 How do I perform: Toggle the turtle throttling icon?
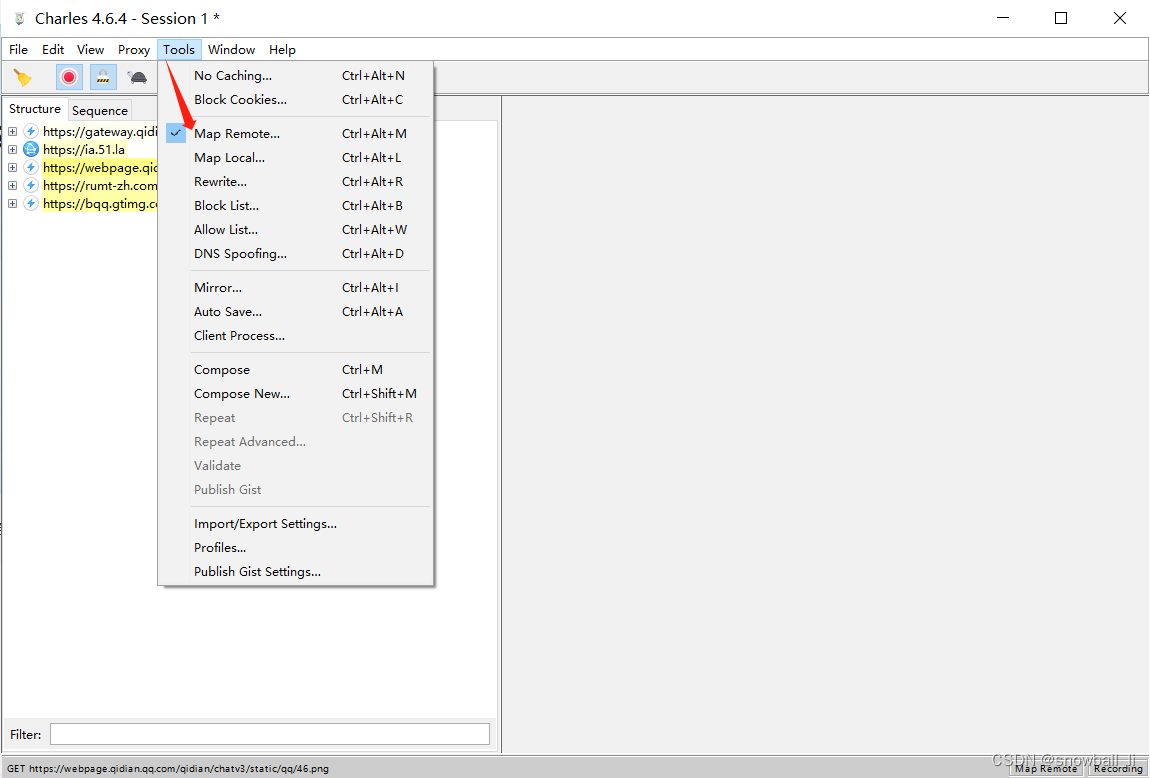coord(136,77)
